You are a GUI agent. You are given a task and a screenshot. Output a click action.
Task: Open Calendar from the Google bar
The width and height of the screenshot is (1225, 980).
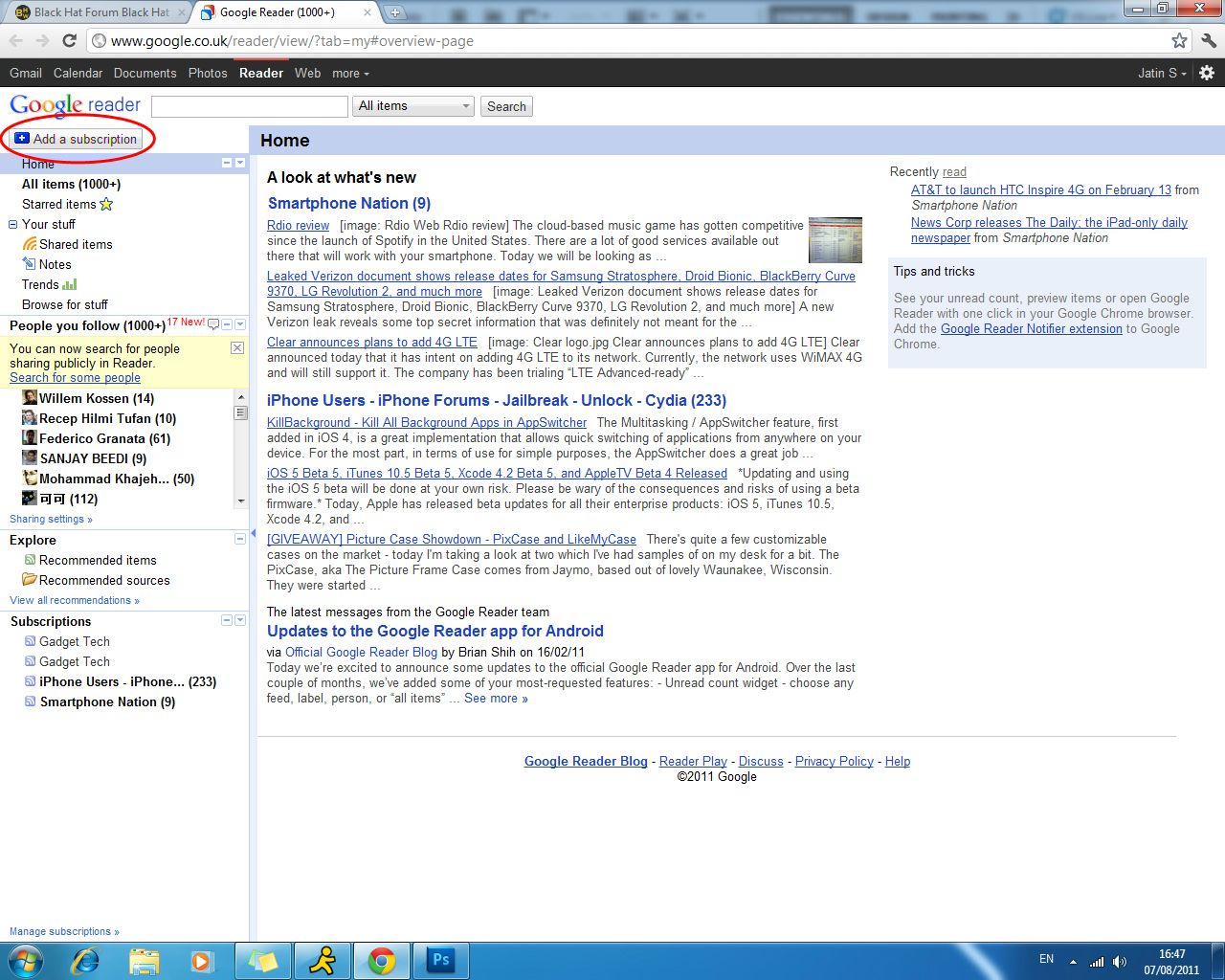click(x=78, y=73)
